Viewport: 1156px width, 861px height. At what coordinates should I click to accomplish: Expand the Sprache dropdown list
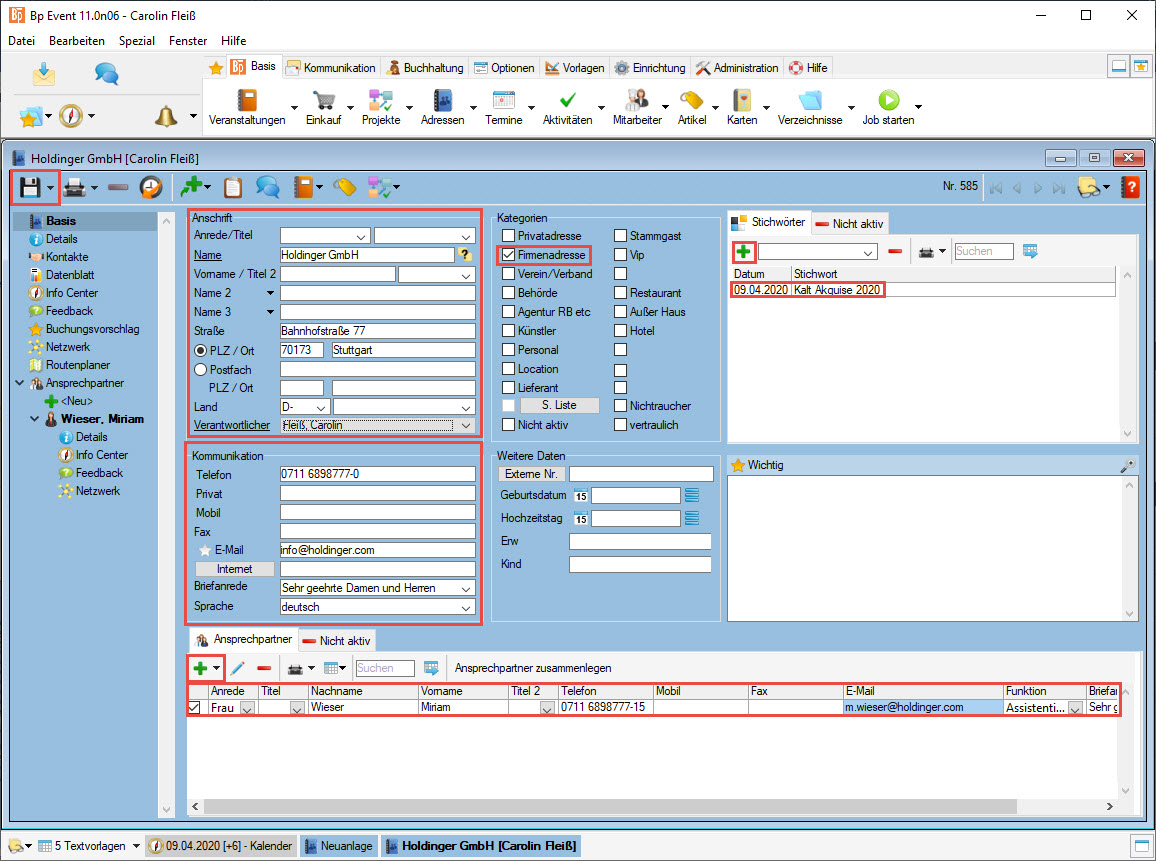[465, 607]
